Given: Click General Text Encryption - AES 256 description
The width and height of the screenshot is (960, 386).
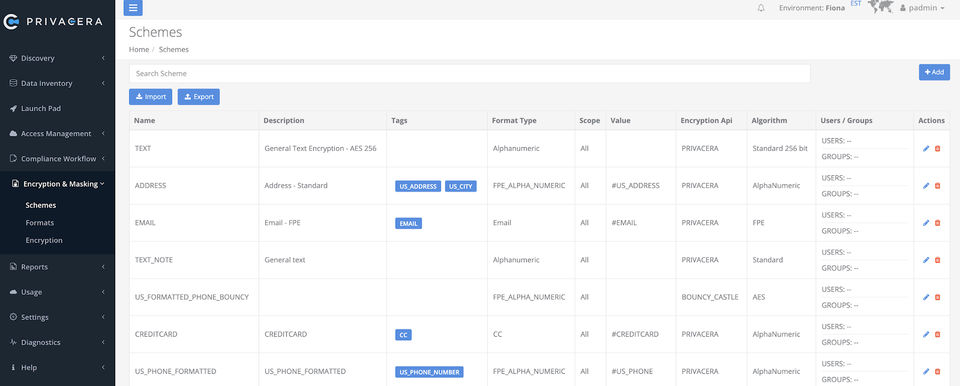Looking at the screenshot, I should click(x=320, y=149).
